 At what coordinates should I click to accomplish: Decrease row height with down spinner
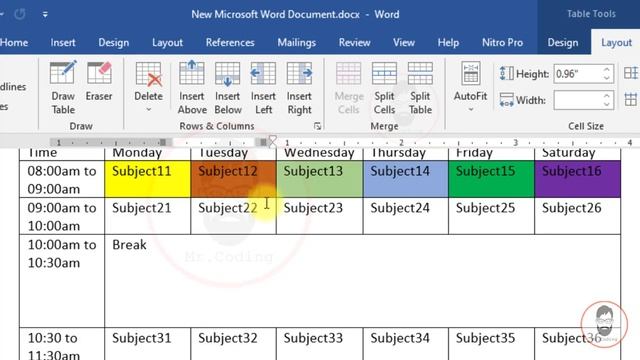point(607,78)
